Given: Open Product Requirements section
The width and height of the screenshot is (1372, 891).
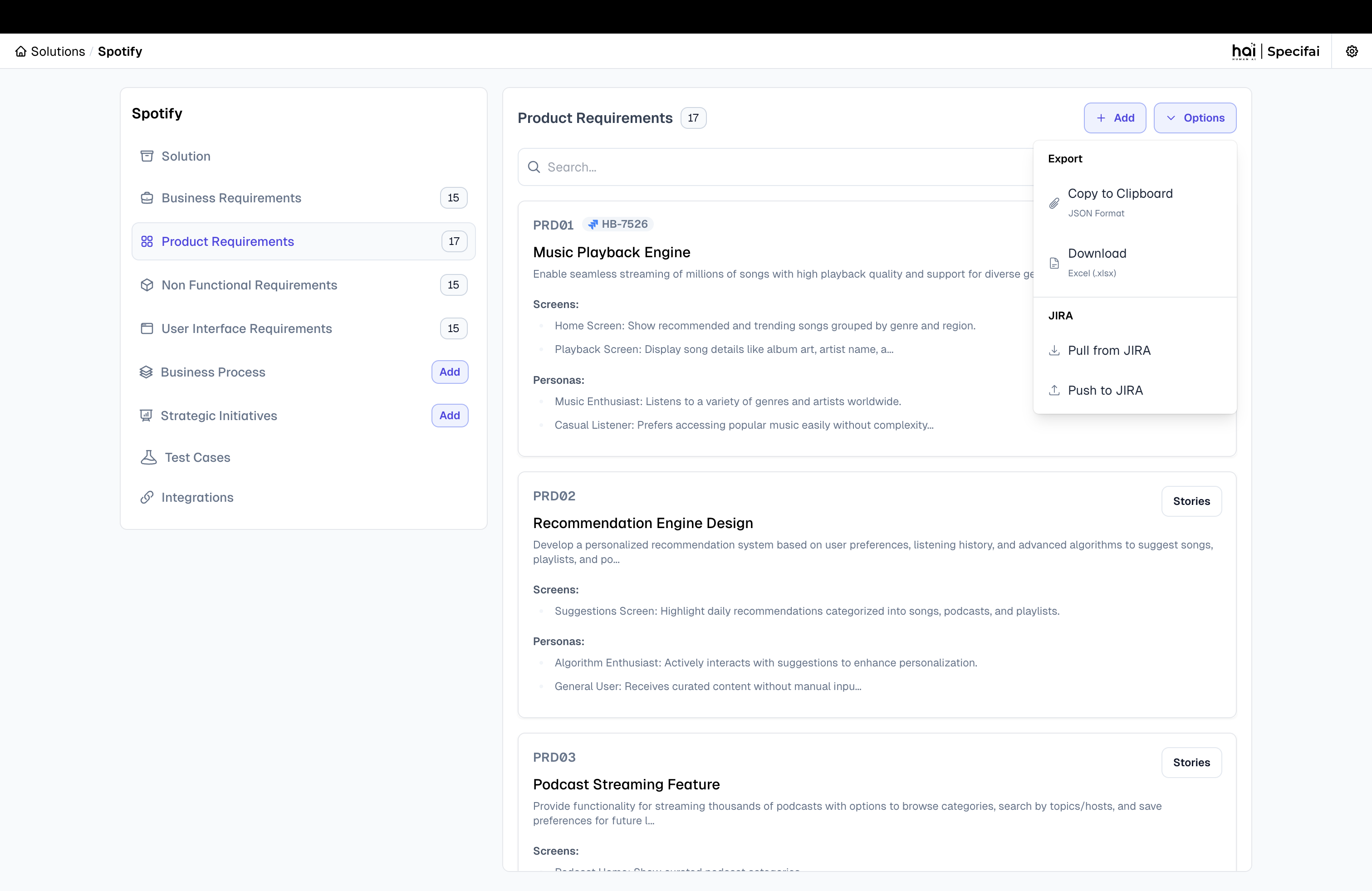Looking at the screenshot, I should [303, 241].
